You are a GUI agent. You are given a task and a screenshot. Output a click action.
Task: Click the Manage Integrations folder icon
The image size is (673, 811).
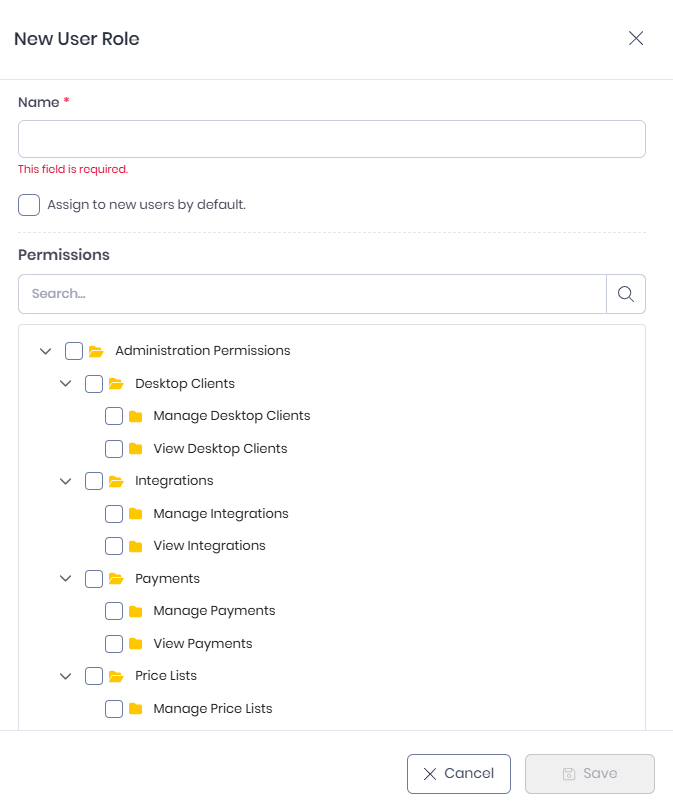point(136,514)
